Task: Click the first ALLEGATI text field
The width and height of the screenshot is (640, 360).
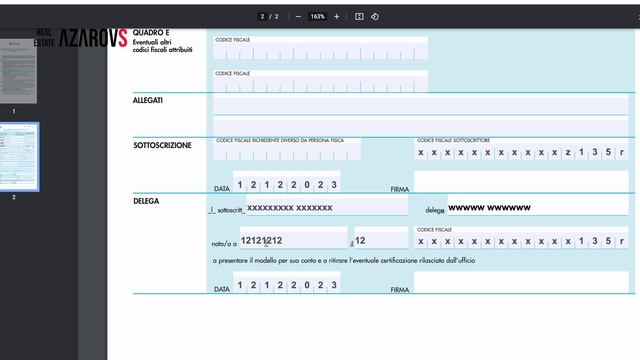Action: 420,105
